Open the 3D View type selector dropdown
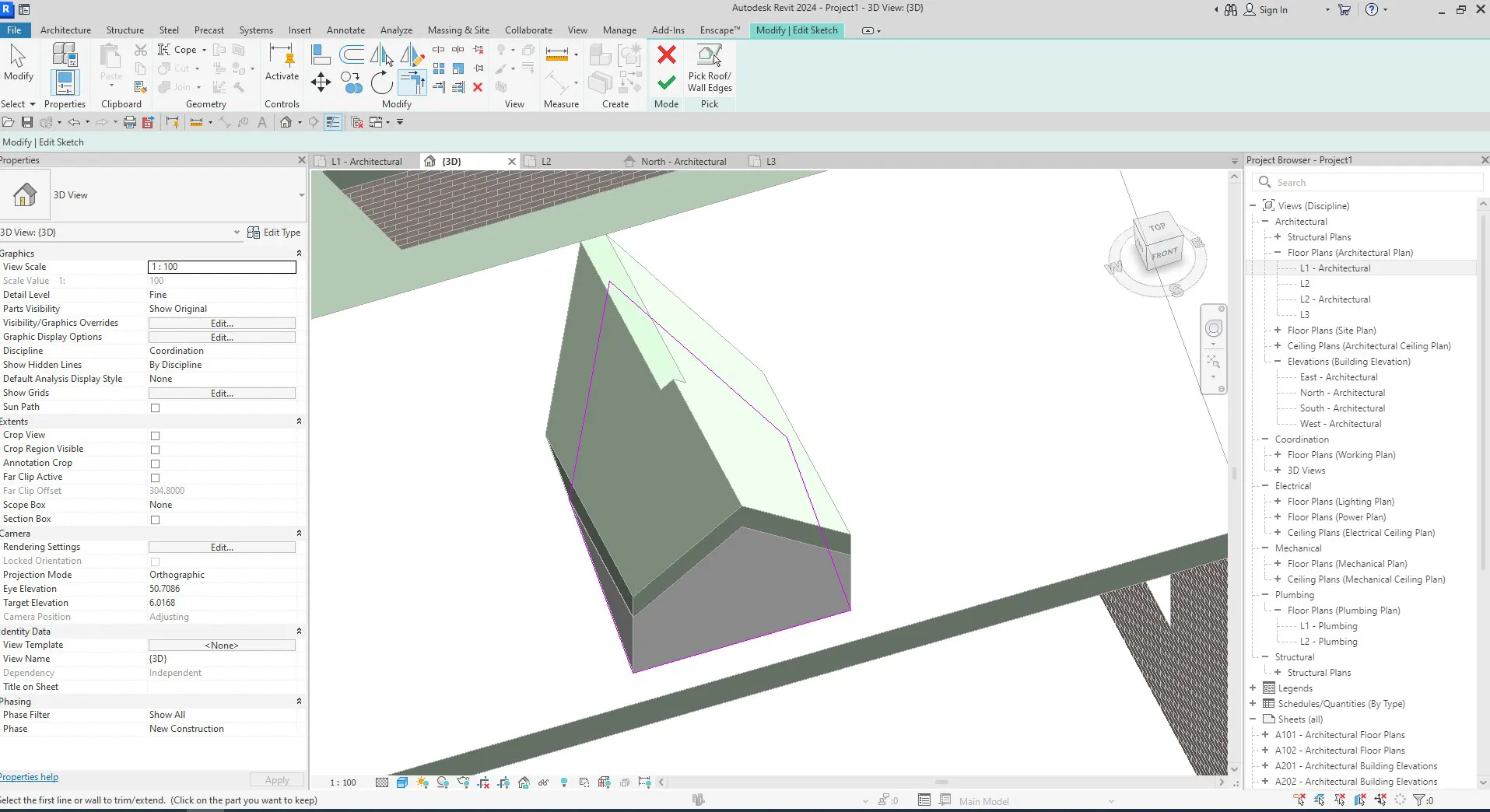The width and height of the screenshot is (1490, 812). (x=301, y=195)
